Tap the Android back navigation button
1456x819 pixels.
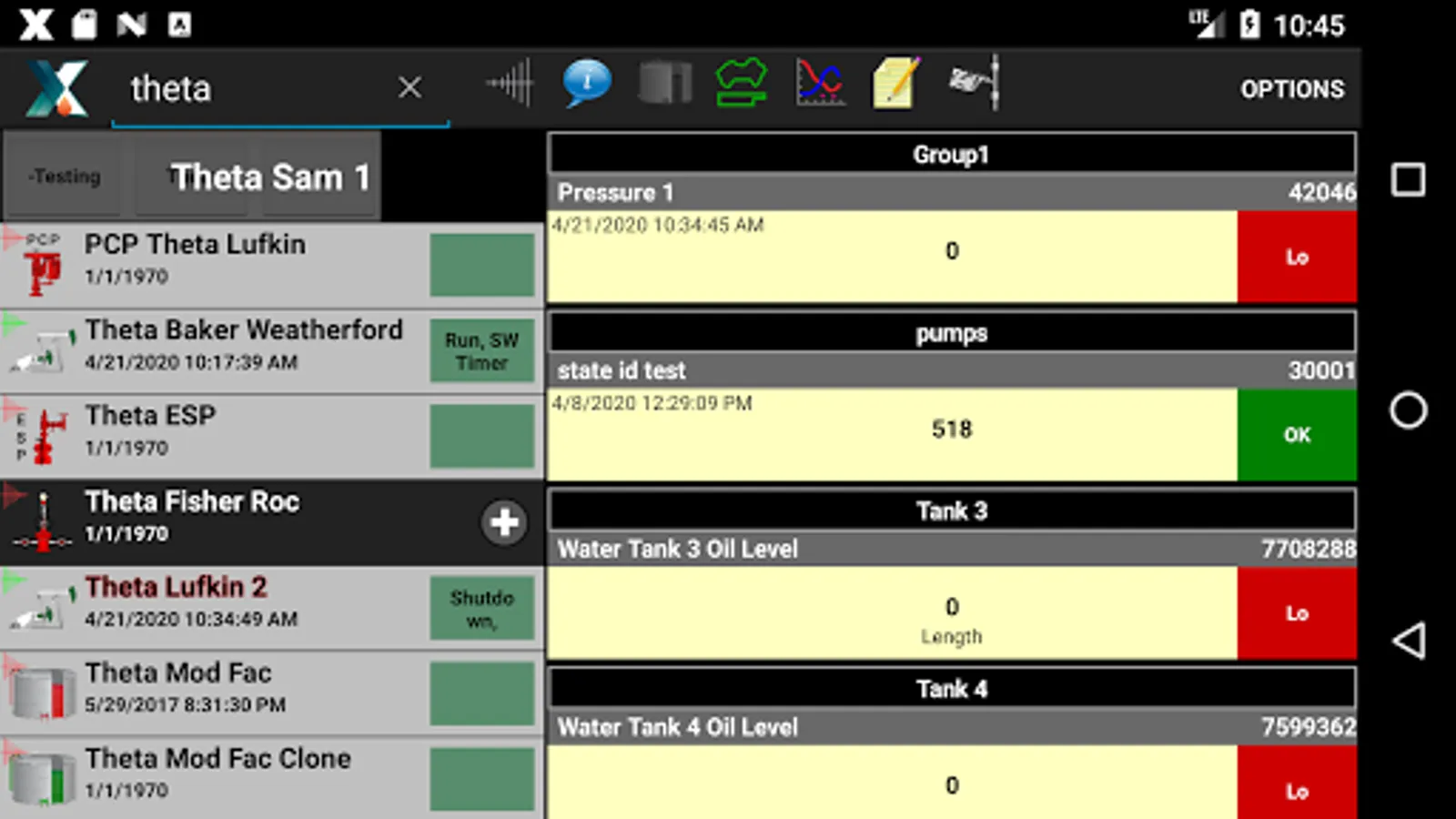[1409, 641]
